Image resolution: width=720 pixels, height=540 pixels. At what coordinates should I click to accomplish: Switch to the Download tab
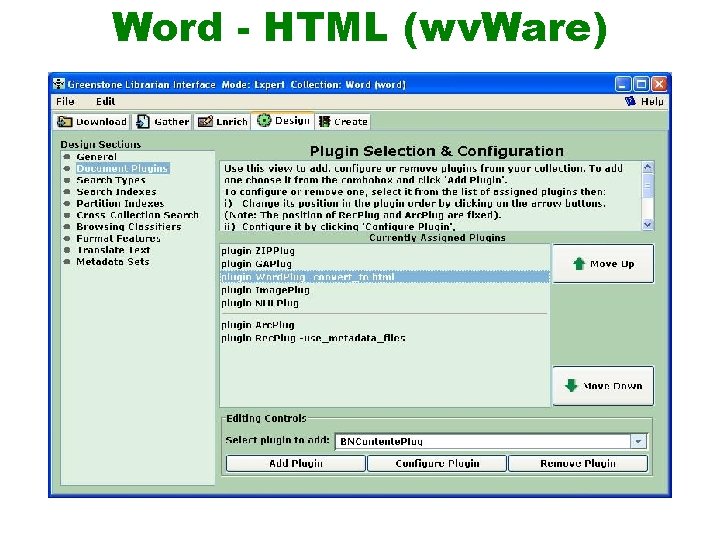point(92,122)
